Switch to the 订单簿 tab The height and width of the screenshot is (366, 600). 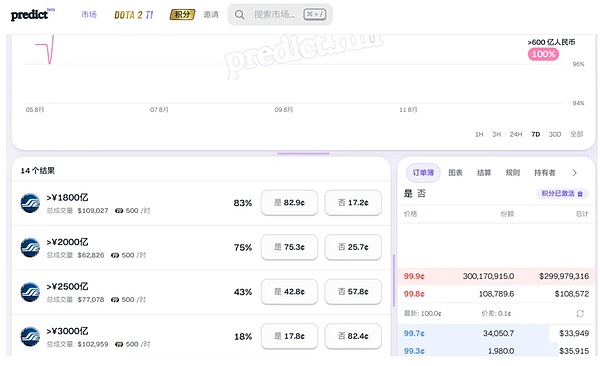[423, 173]
